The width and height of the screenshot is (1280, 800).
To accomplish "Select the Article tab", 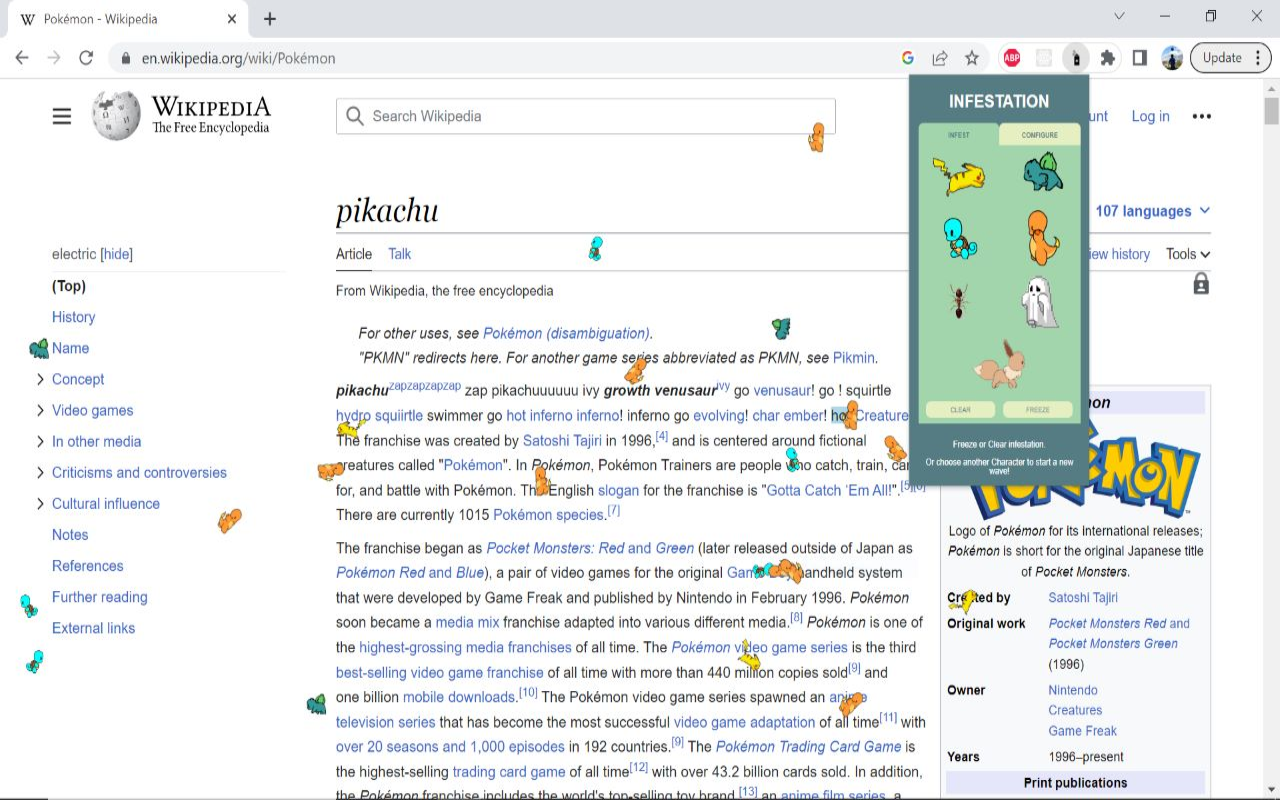I will (354, 254).
